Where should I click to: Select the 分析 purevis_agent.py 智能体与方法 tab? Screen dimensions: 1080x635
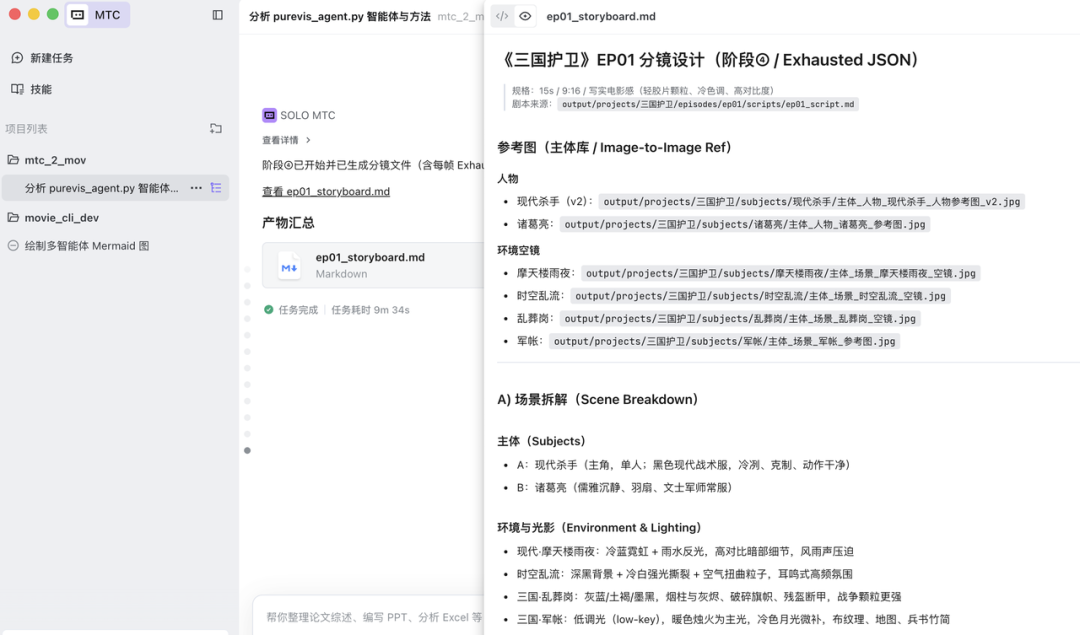tap(340, 16)
